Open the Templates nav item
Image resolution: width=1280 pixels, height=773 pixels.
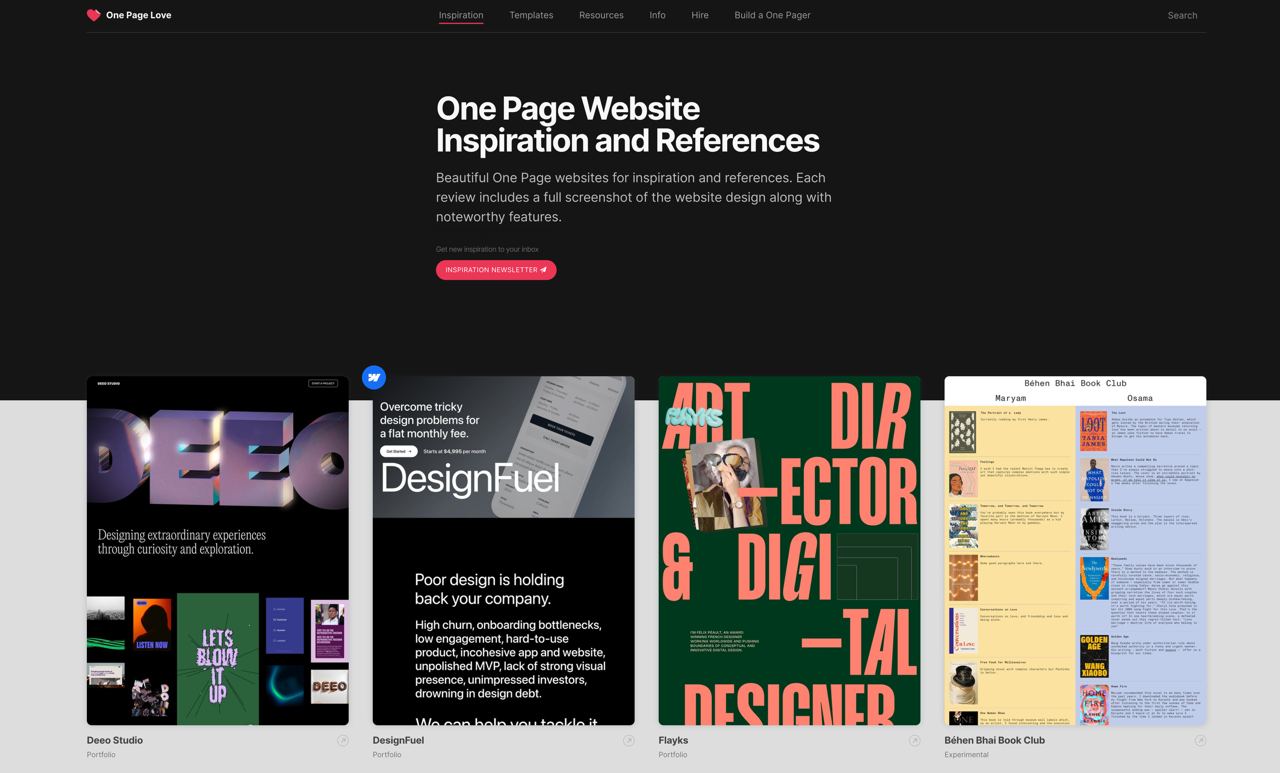(531, 15)
